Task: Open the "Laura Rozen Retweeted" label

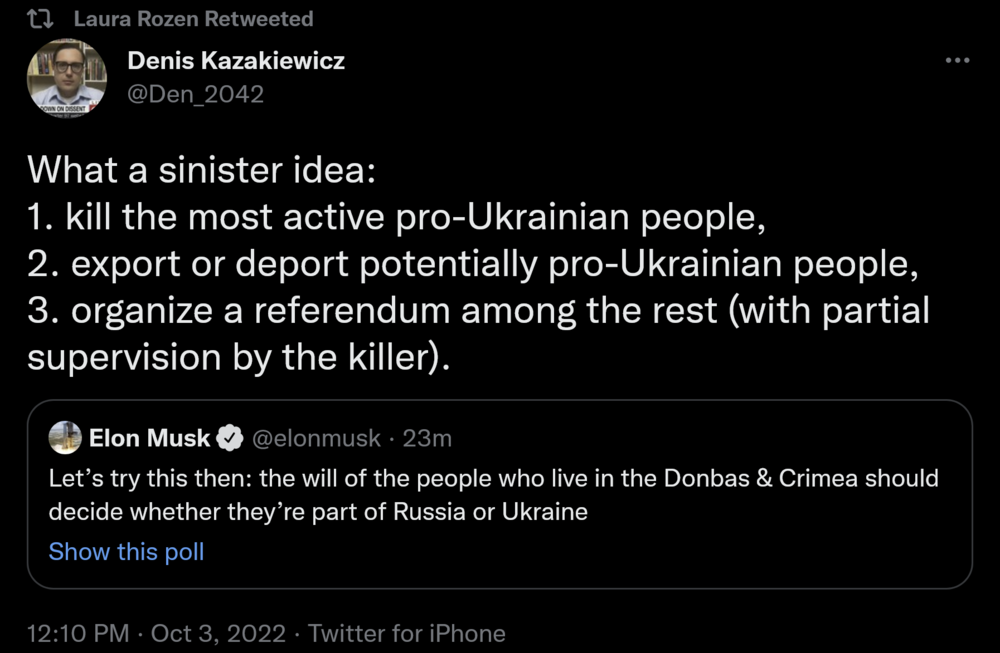Action: [193, 19]
